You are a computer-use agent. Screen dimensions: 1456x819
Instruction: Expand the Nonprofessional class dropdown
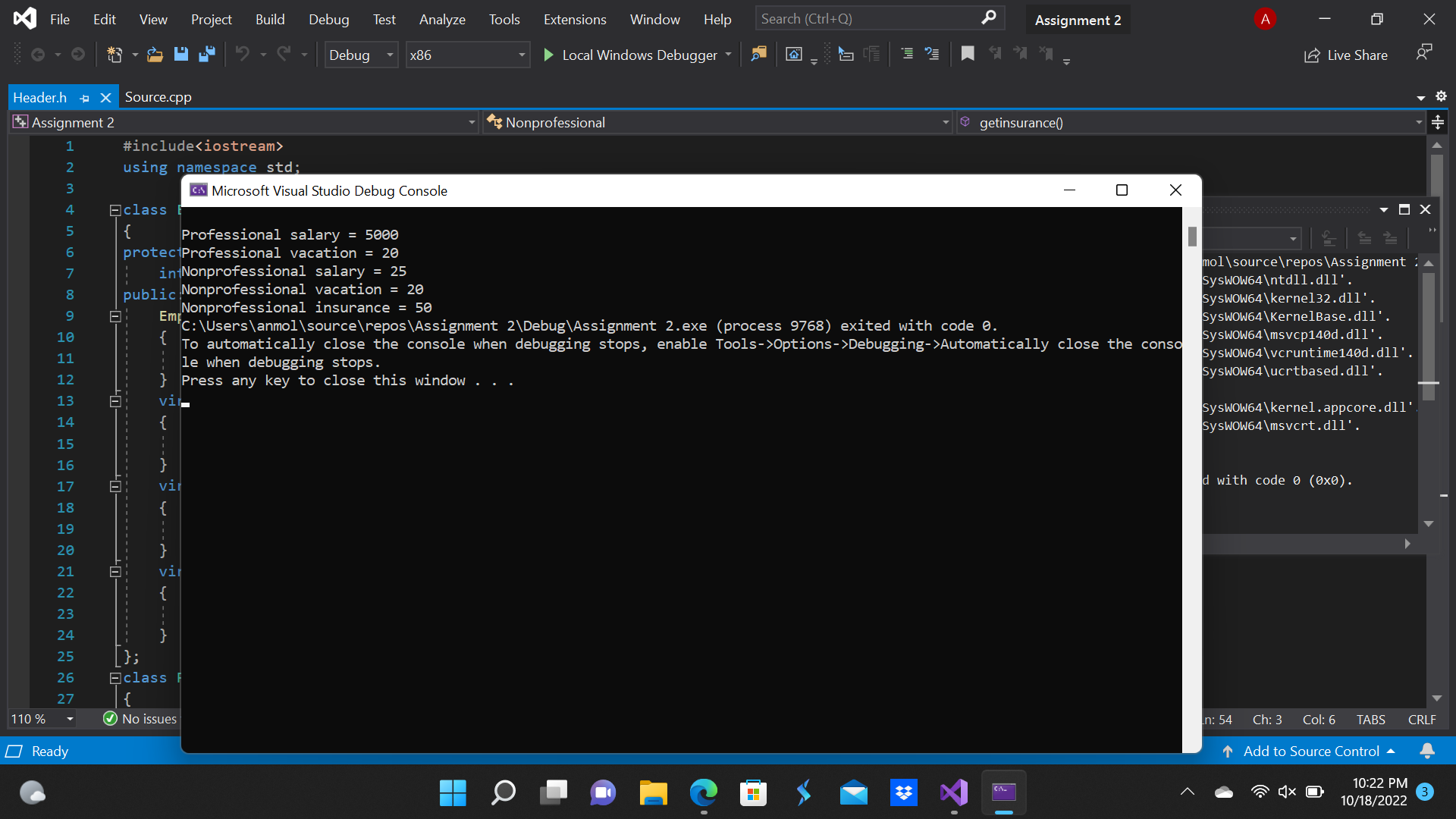[946, 122]
